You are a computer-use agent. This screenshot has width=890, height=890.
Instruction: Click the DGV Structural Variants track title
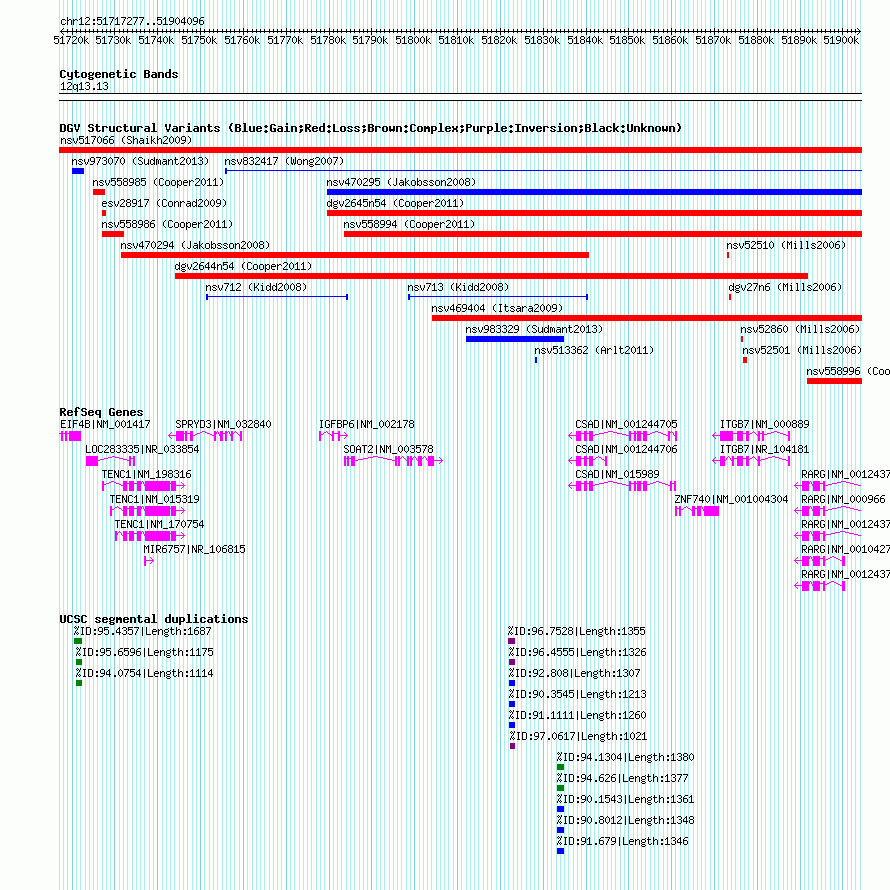(x=370, y=128)
